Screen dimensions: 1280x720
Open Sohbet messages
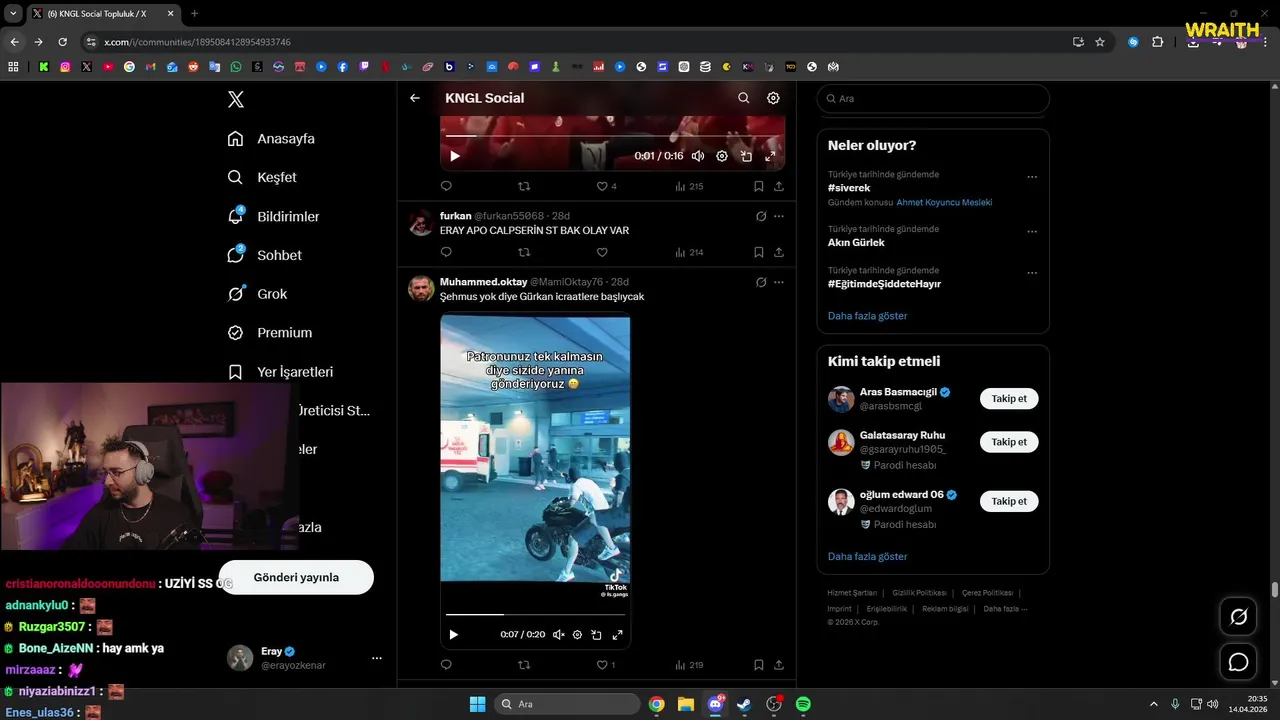coord(264,255)
